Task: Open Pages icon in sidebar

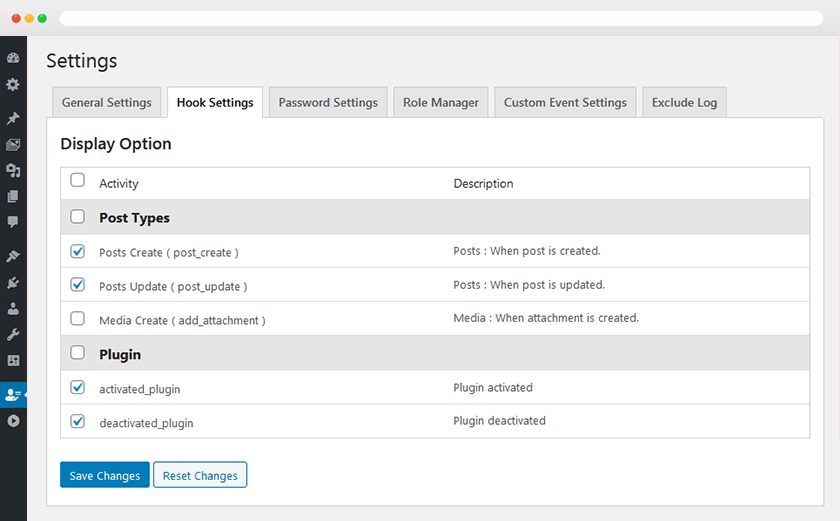Action: pyautogui.click(x=13, y=197)
